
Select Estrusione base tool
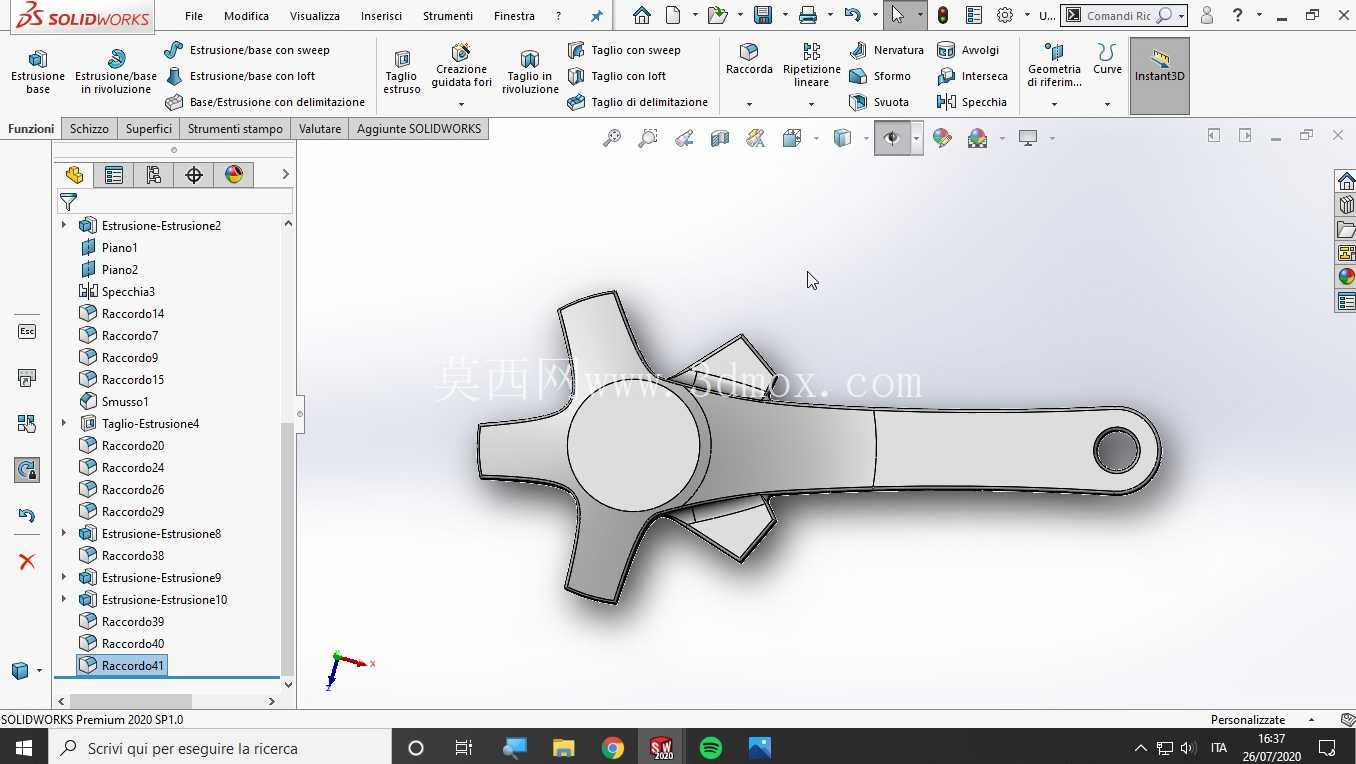click(x=38, y=71)
